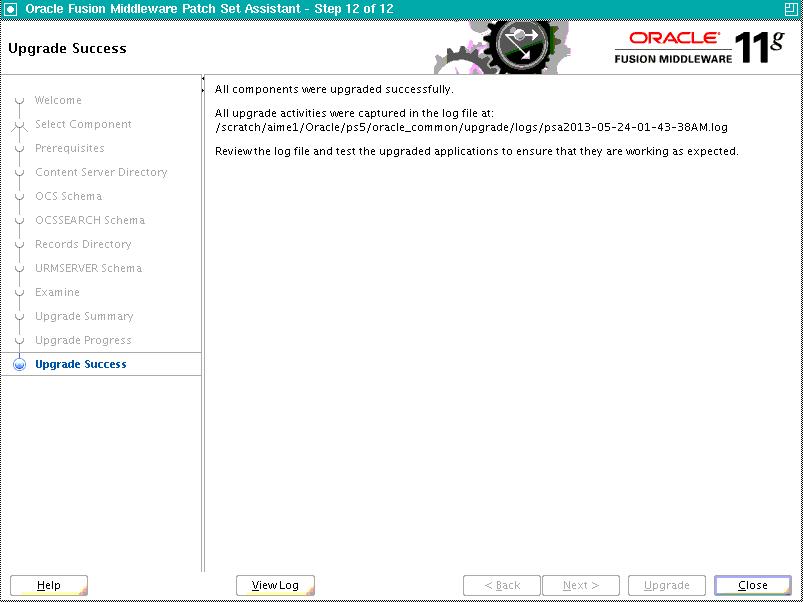Select the Upgrade Summary step

84,317
